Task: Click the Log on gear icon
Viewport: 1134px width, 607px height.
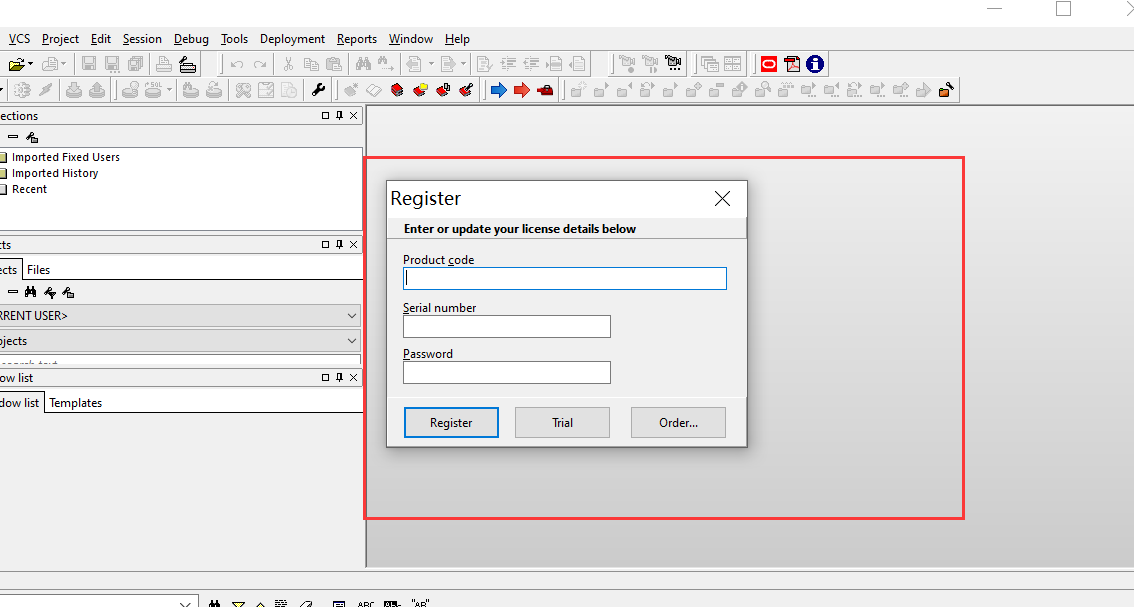Action: (x=22, y=90)
